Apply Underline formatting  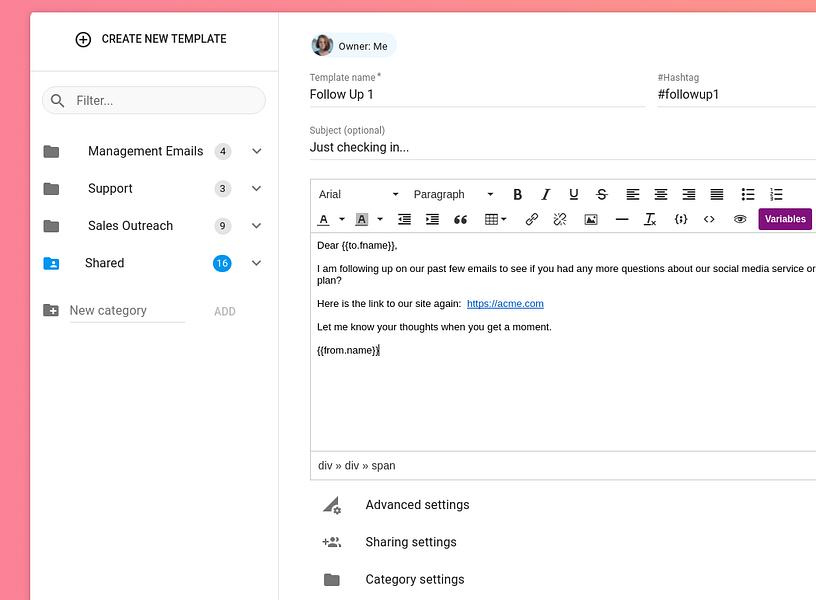(573, 195)
